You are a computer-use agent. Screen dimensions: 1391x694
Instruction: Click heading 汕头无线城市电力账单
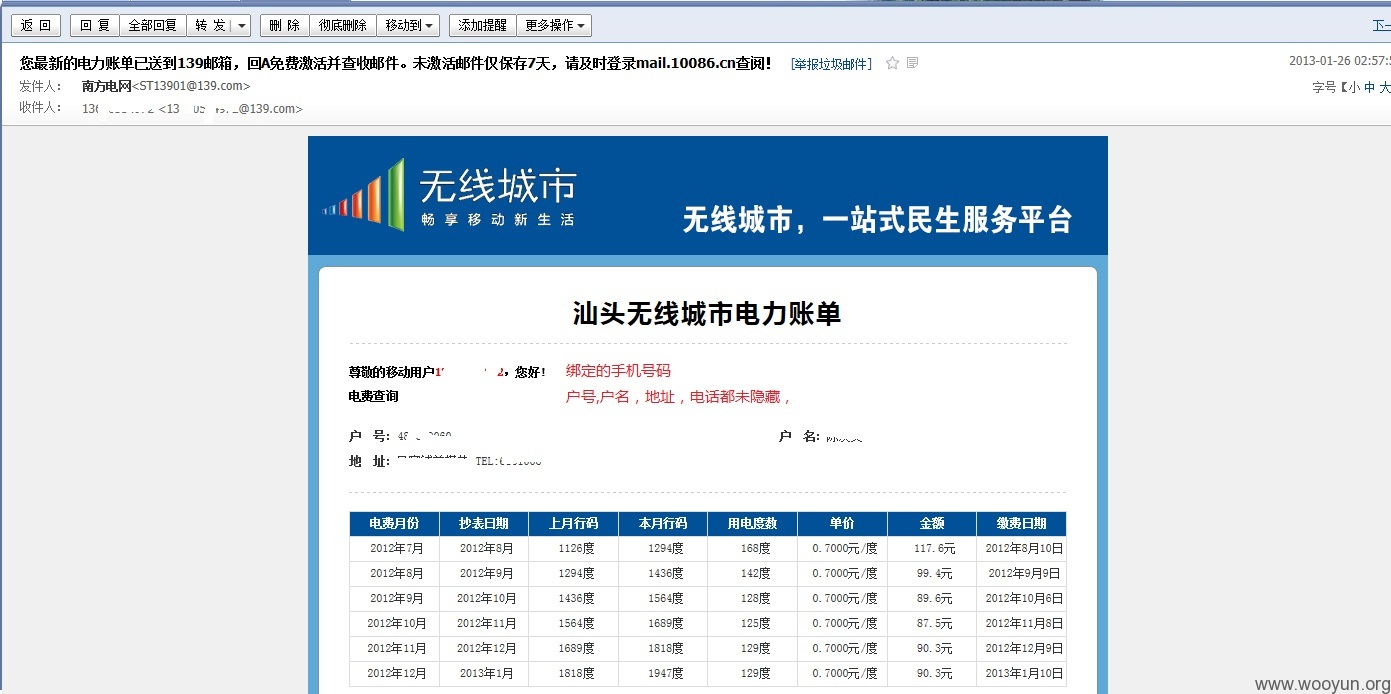click(x=707, y=314)
